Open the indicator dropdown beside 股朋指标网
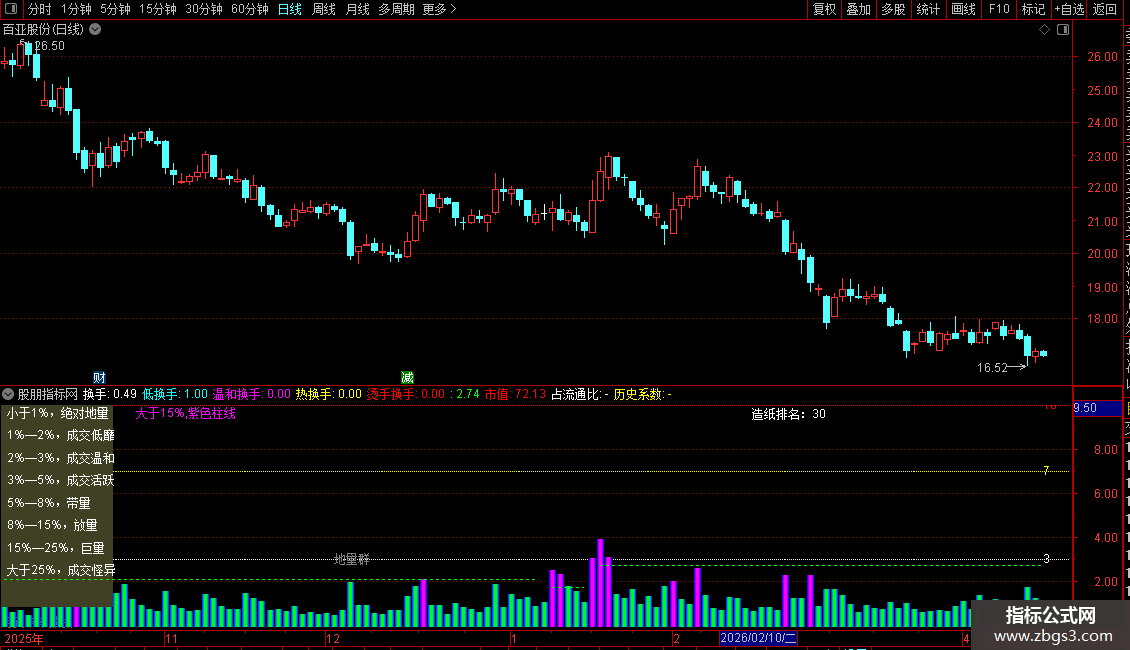The height and width of the screenshot is (650, 1130). pyautogui.click(x=8, y=394)
